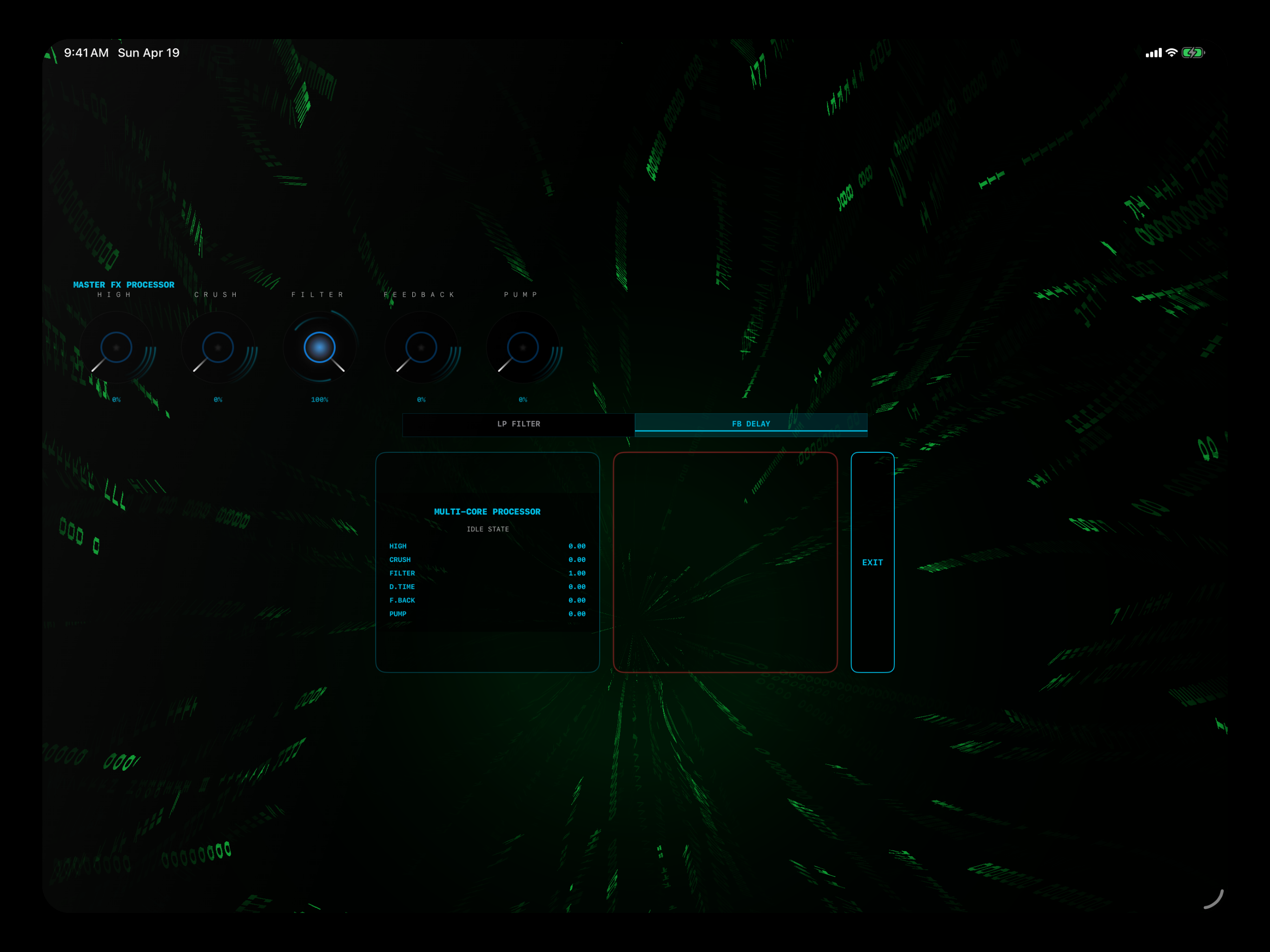The image size is (1270, 952).
Task: Click the cellular signal bars icon
Action: click(x=1153, y=53)
